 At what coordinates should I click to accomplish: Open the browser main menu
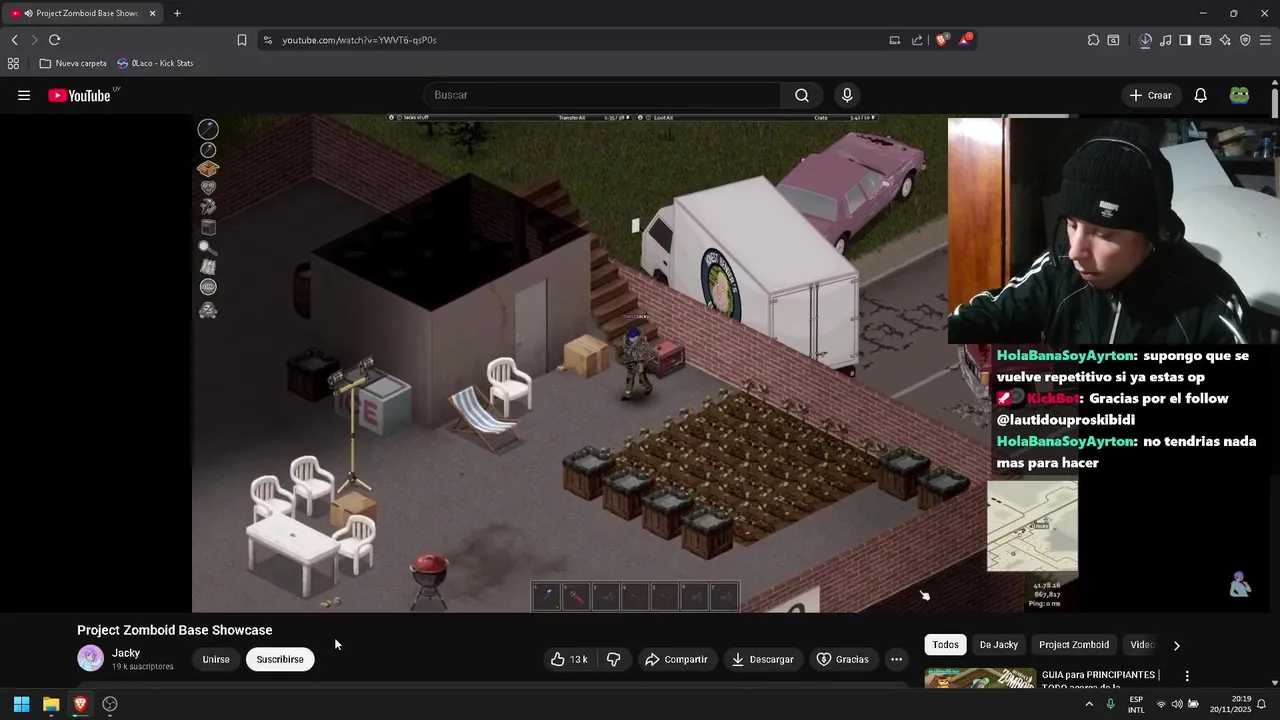pyautogui.click(x=1265, y=40)
